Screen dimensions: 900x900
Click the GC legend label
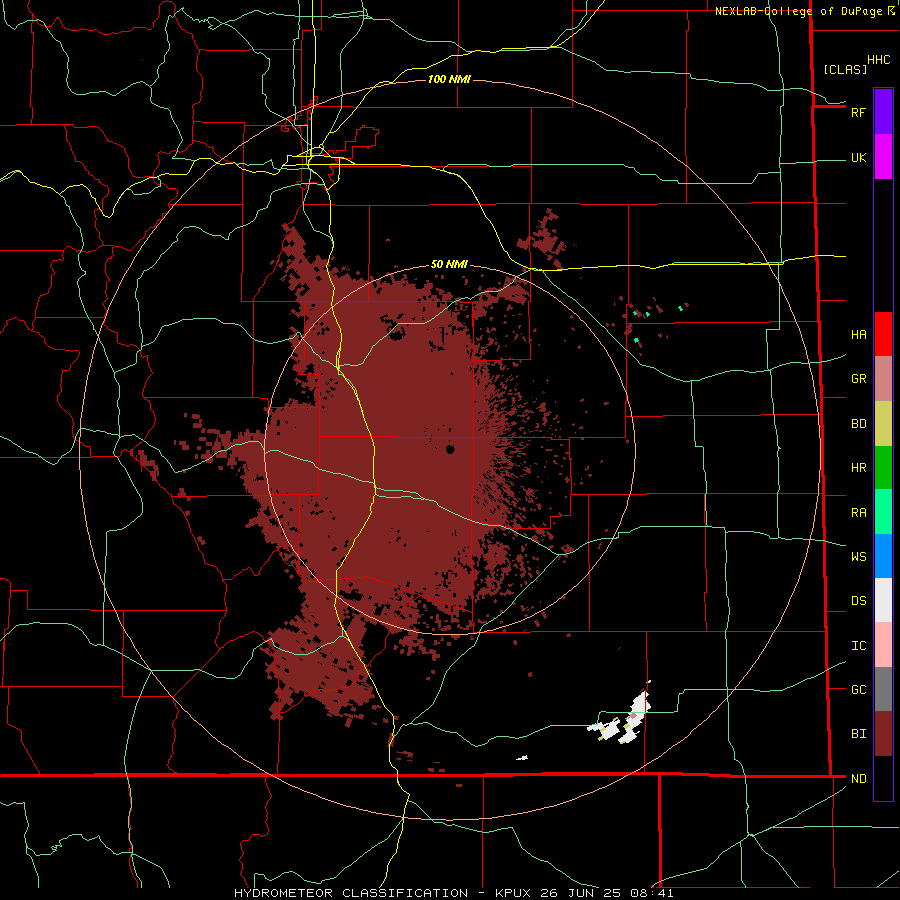coord(859,690)
